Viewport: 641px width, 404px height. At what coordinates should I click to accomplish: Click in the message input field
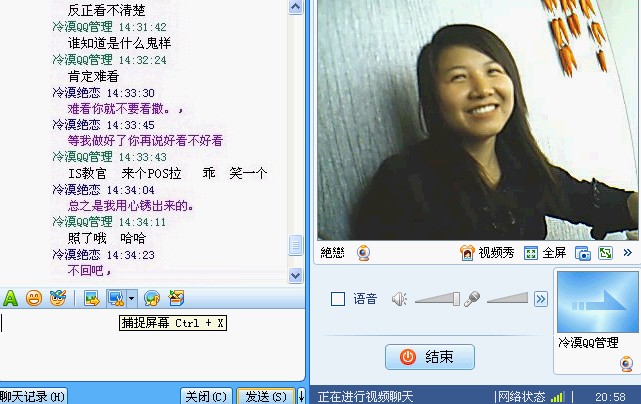click(152, 346)
